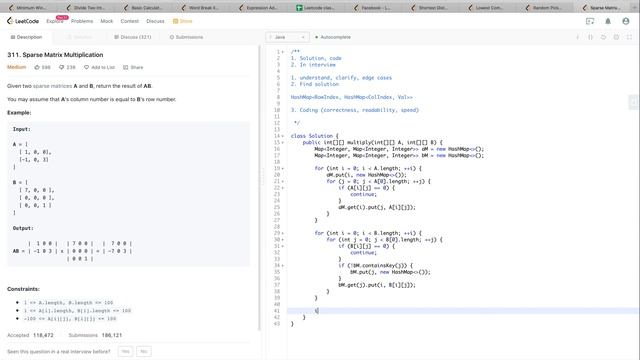Reset code to default icon
The height and width of the screenshot is (360, 640).
coord(603,37)
